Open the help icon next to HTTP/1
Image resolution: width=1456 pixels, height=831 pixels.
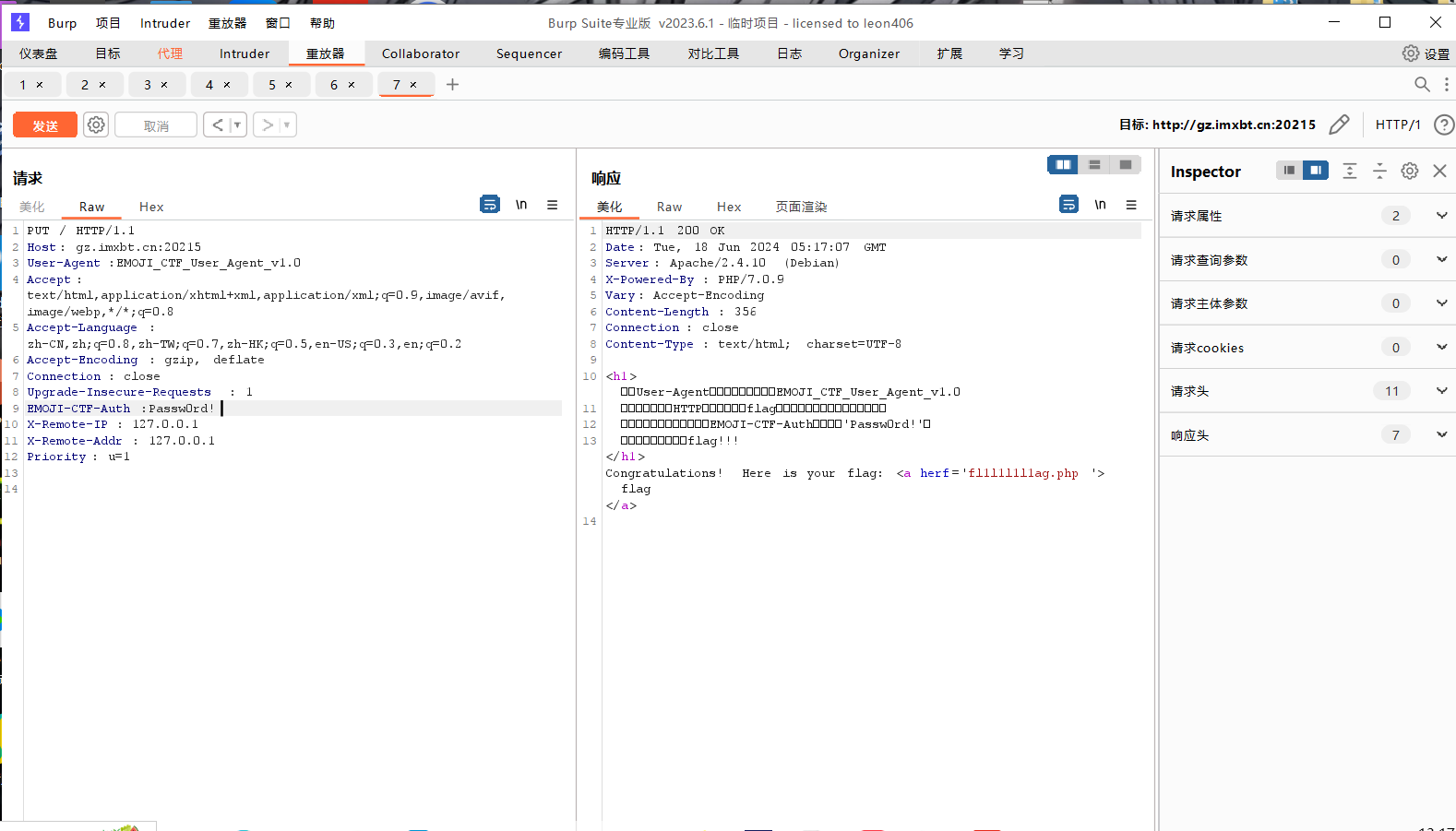[1444, 125]
